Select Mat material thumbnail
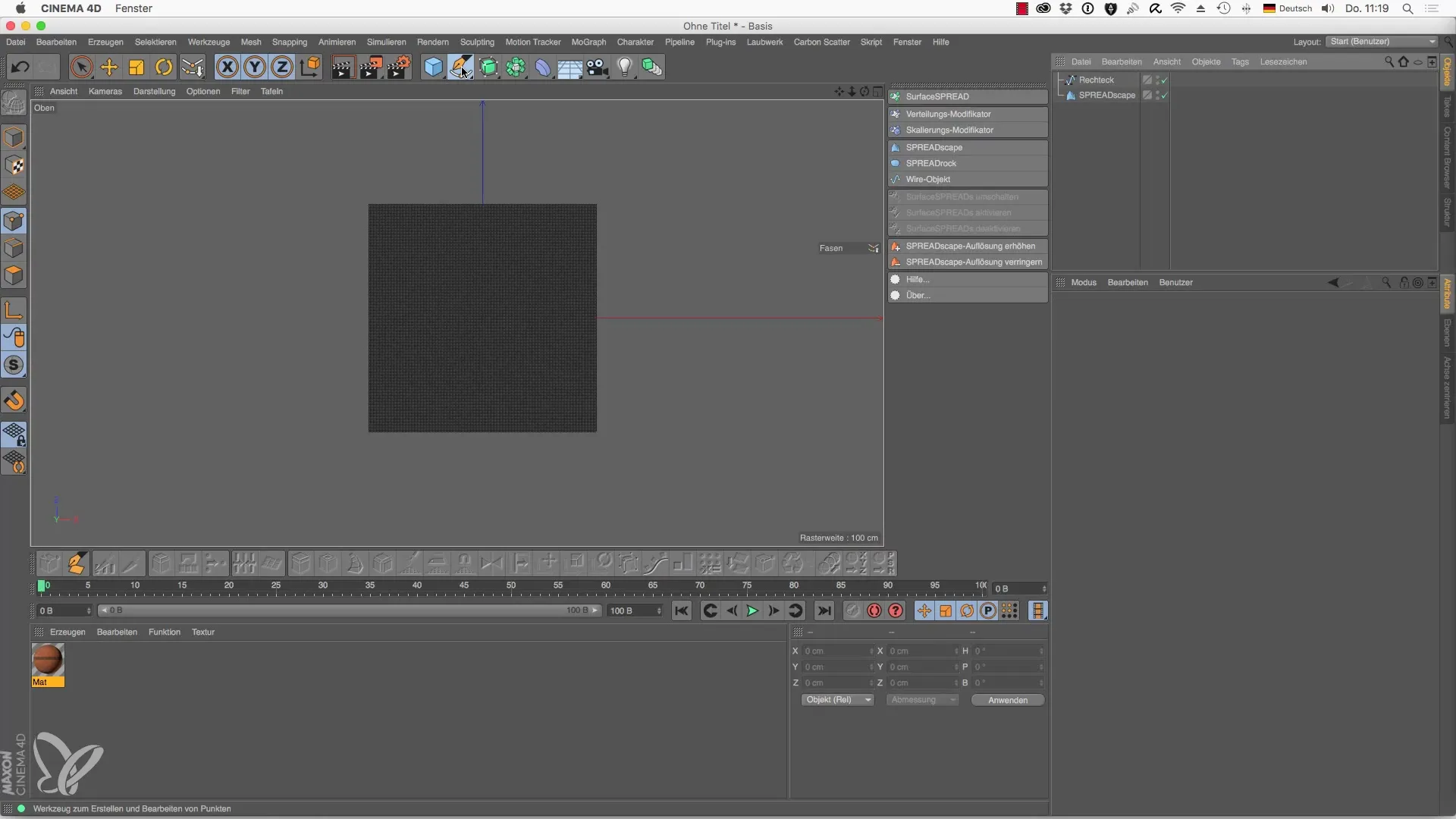Image resolution: width=1456 pixels, height=819 pixels. coord(48,659)
